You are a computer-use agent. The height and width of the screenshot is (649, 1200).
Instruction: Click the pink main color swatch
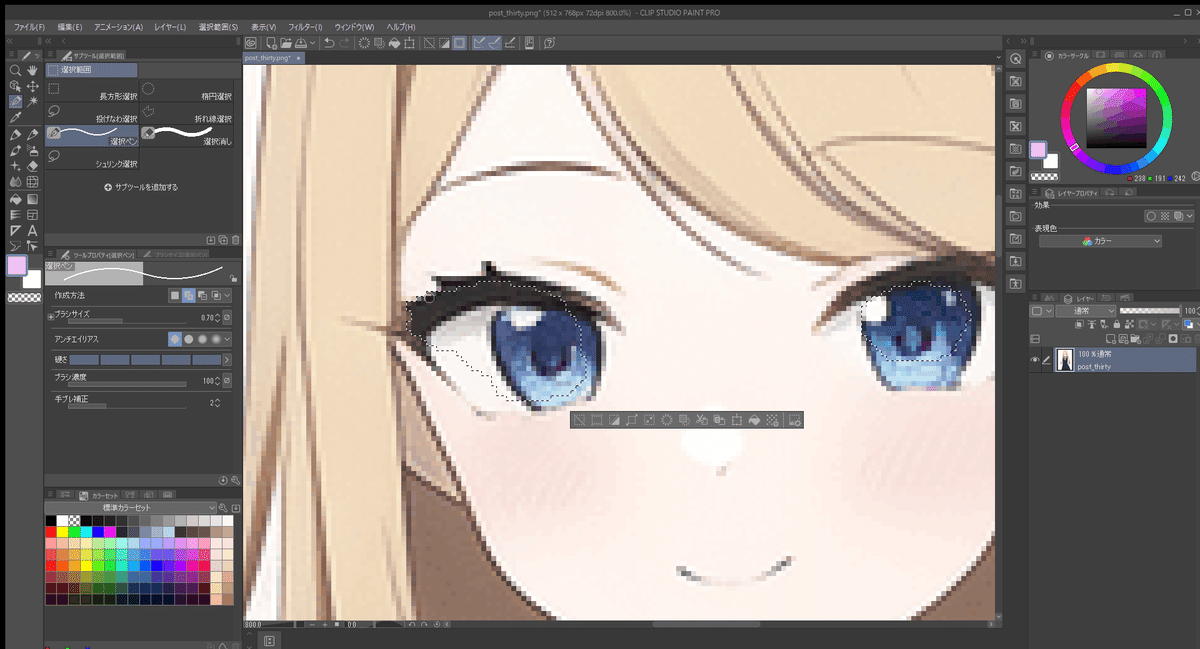[17, 266]
